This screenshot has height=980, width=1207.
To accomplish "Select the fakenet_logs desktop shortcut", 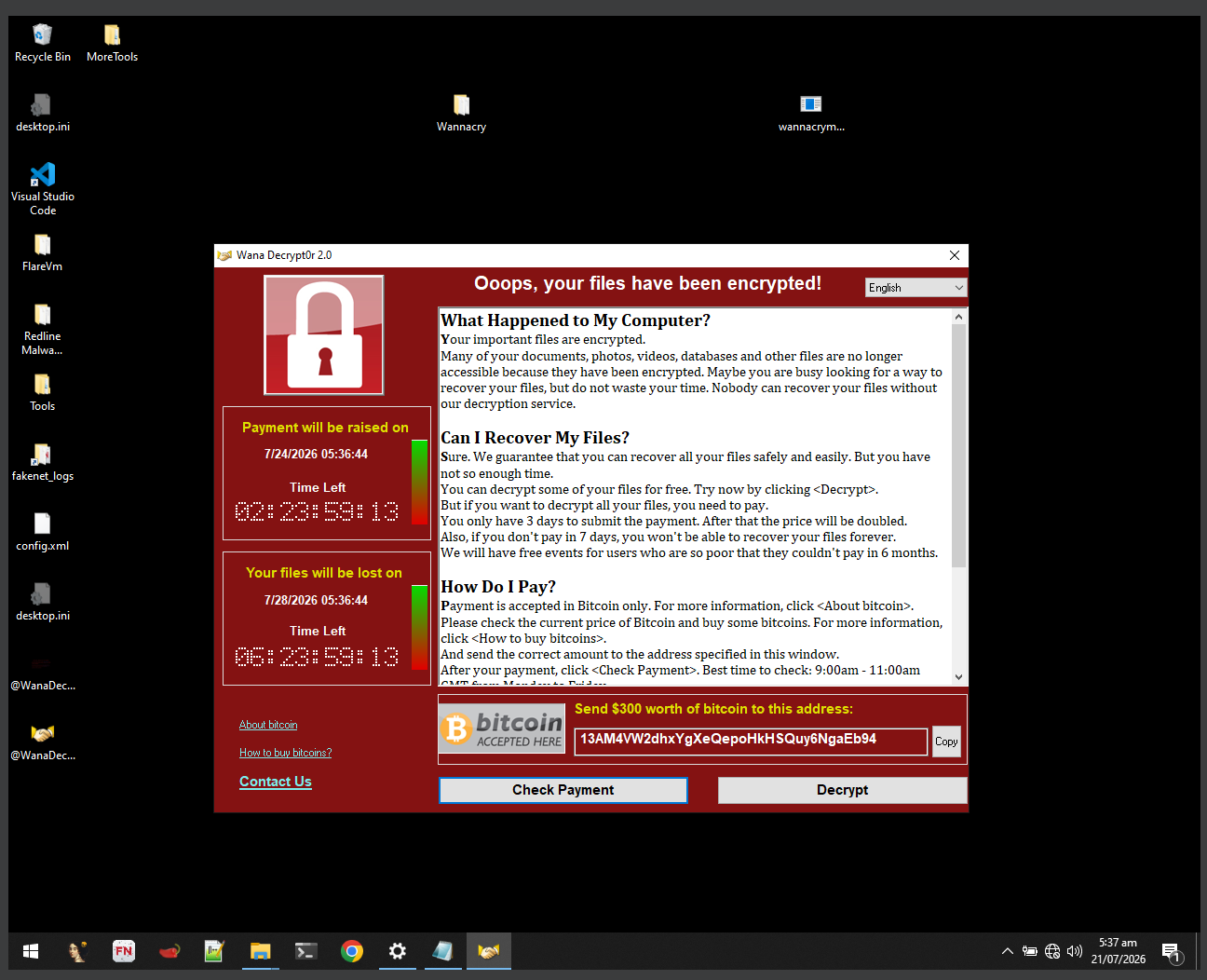I will point(43,462).
